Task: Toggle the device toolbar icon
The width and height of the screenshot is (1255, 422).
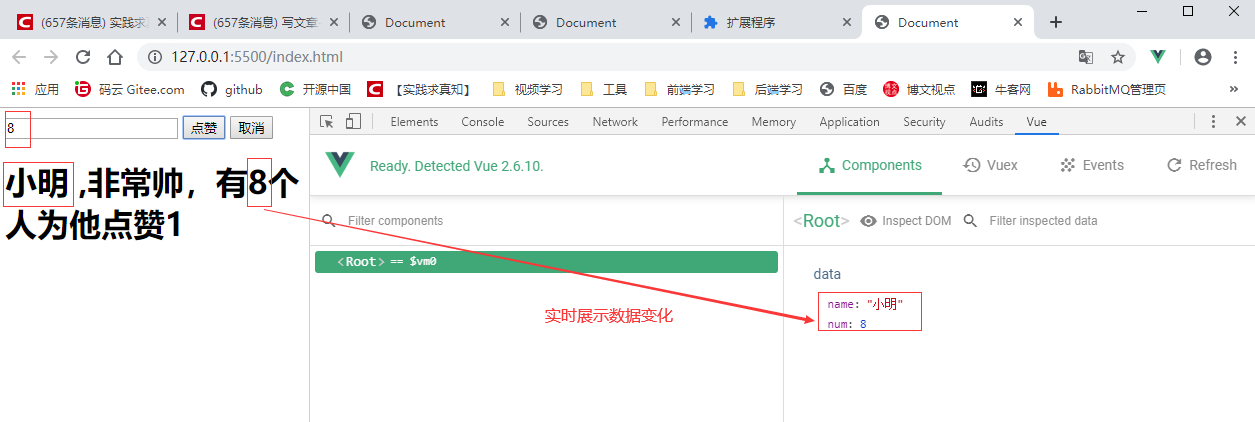Action: [353, 122]
